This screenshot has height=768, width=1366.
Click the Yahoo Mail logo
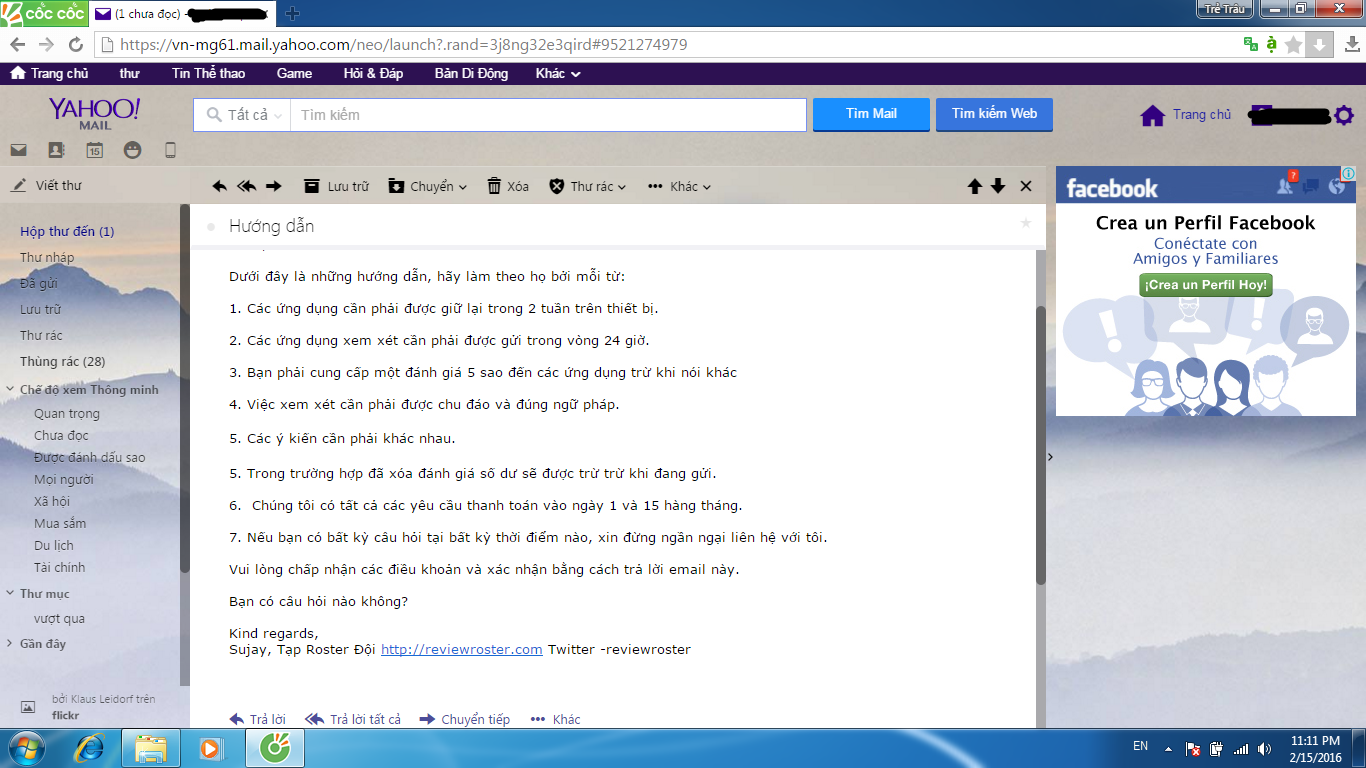tap(95, 113)
